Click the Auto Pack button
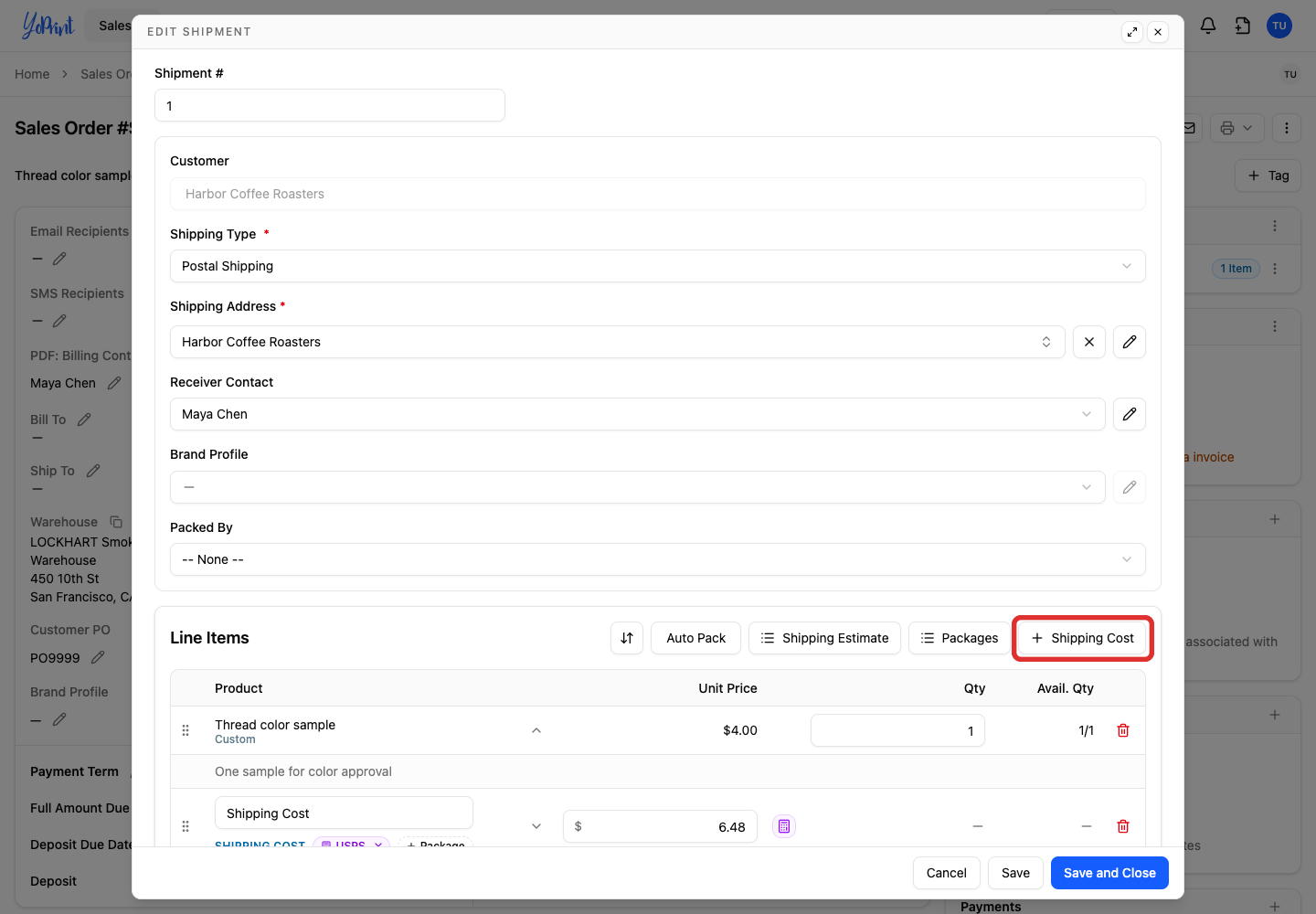Image resolution: width=1316 pixels, height=914 pixels. (x=696, y=638)
